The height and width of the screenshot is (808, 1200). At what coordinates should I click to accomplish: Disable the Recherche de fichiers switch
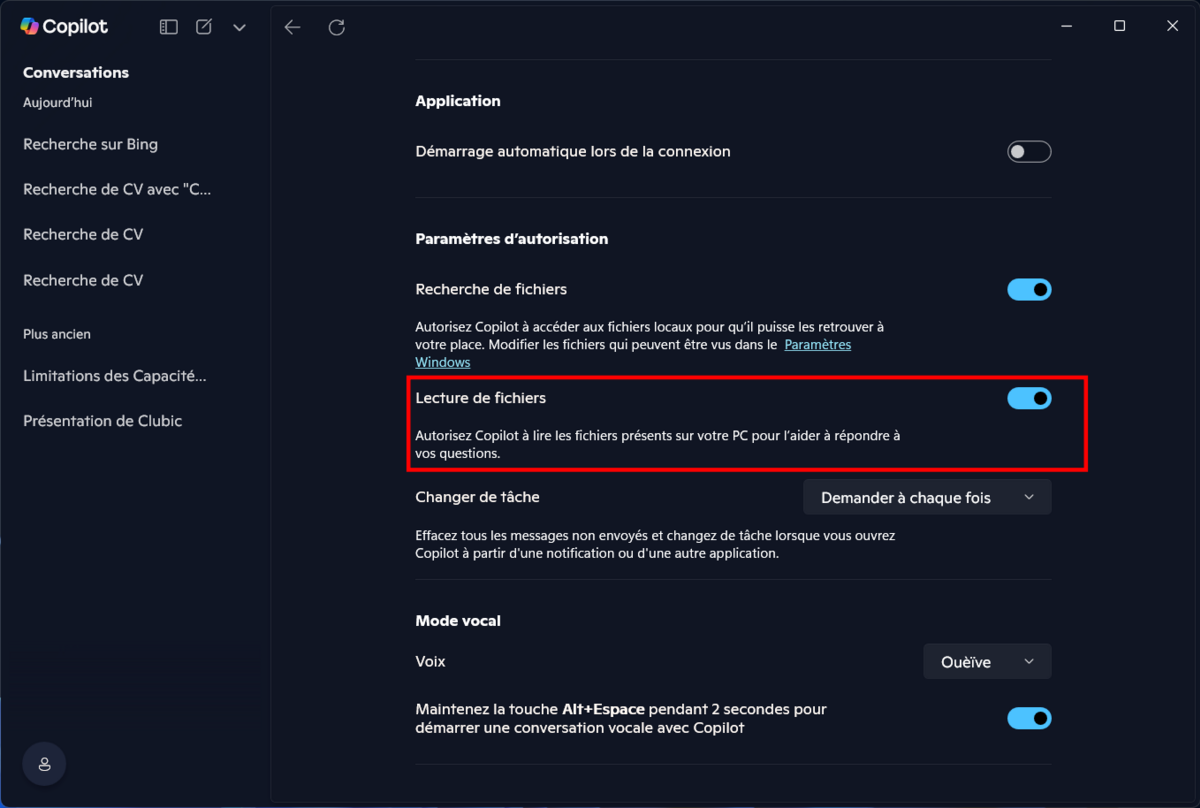(x=1029, y=290)
